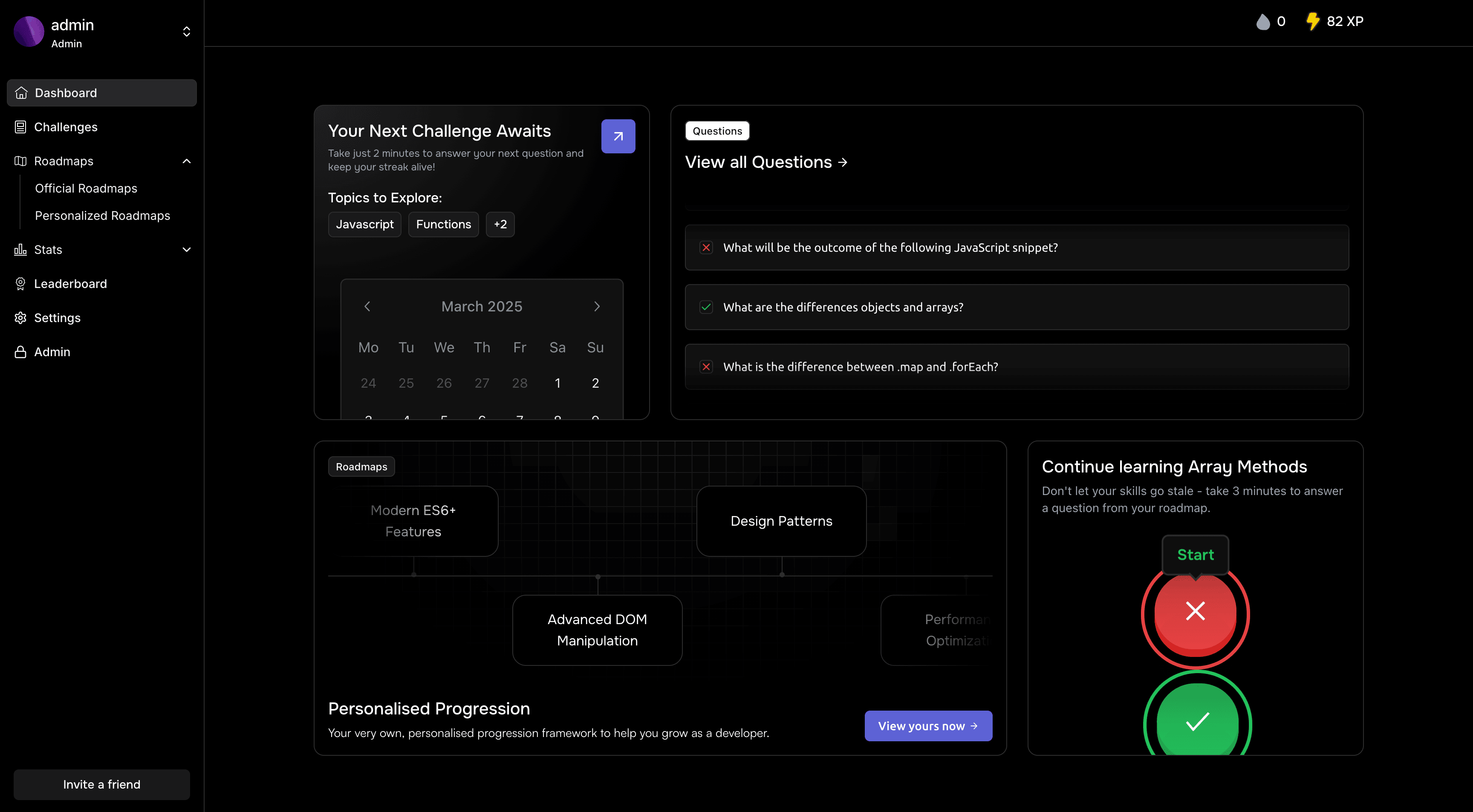Image resolution: width=1473 pixels, height=812 pixels.
Task: Open Settings via the gear icon
Action: (x=21, y=318)
